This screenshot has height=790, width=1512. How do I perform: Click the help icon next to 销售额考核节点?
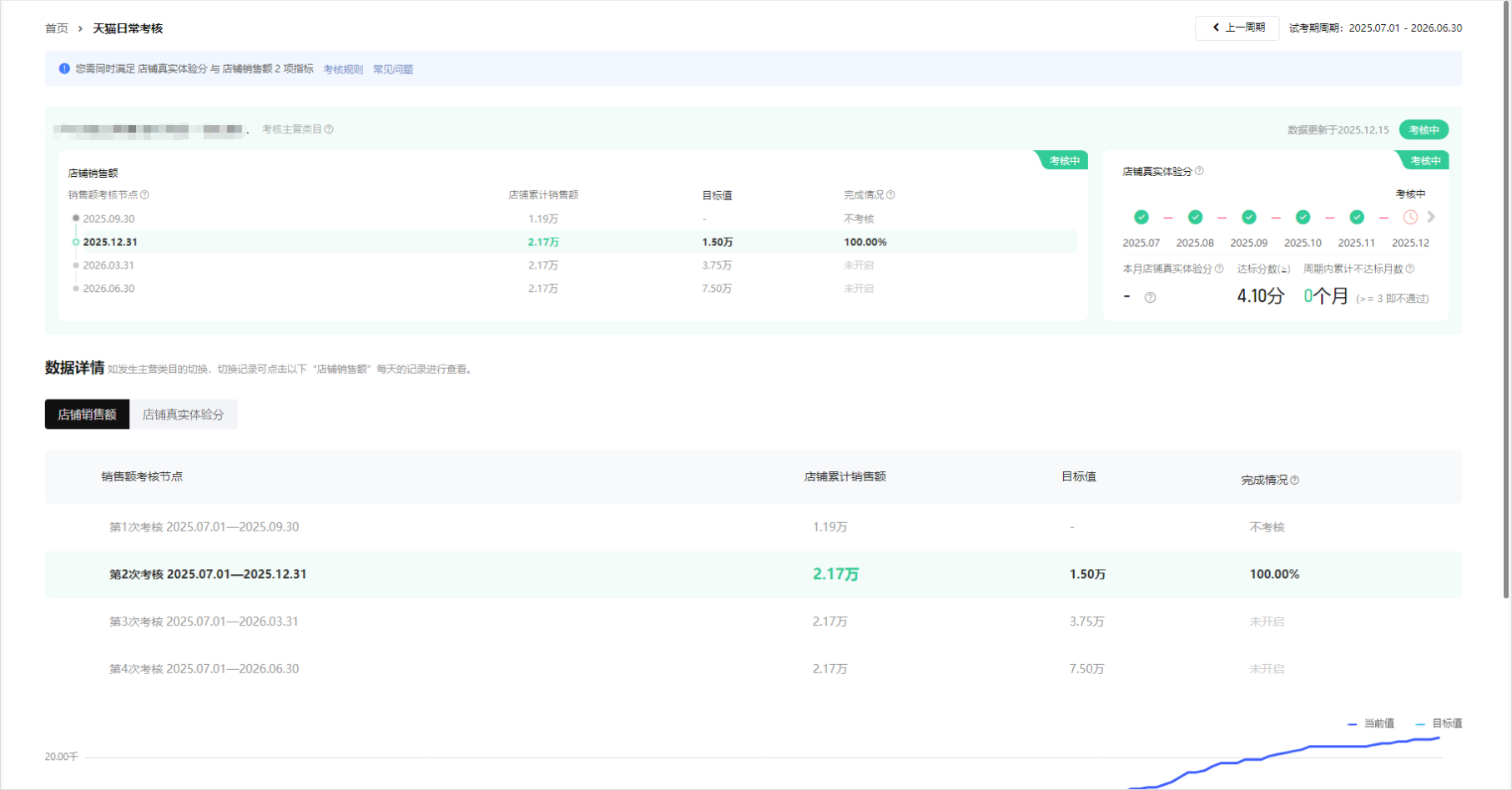point(144,195)
